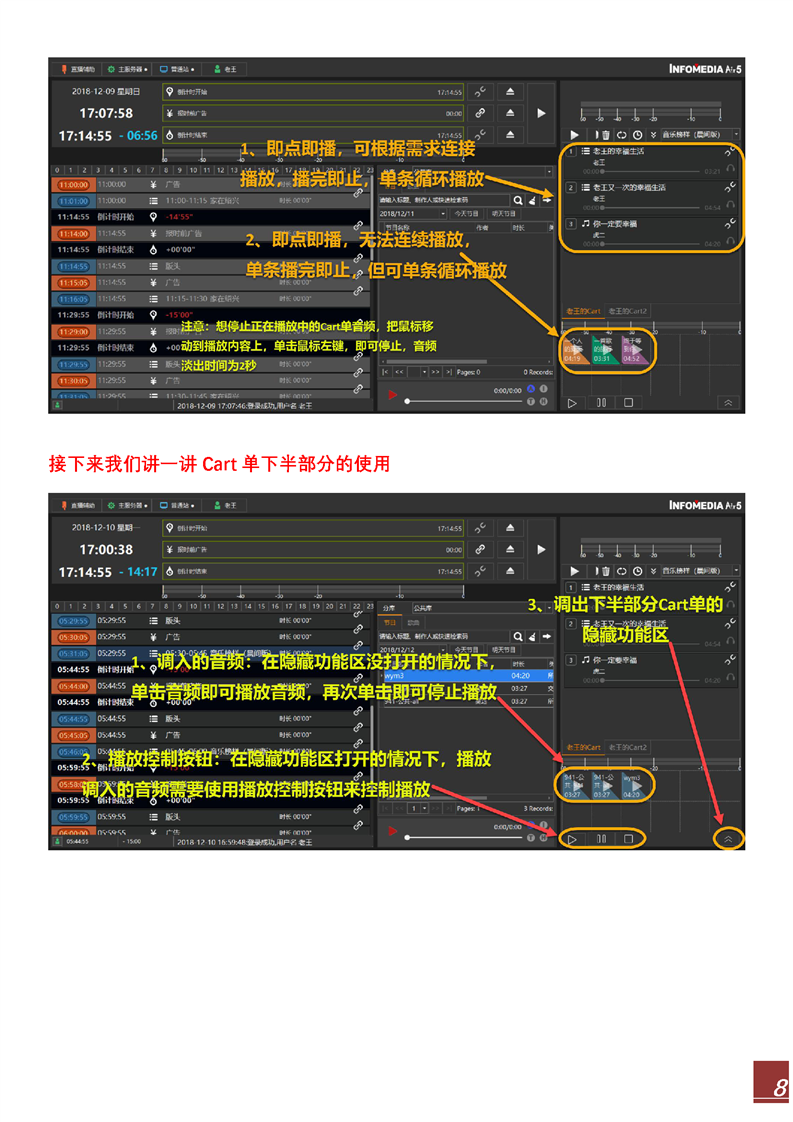The width and height of the screenshot is (793, 1122).
Task: Click the Cart play button in lower screenshot
Action: pos(573,838)
